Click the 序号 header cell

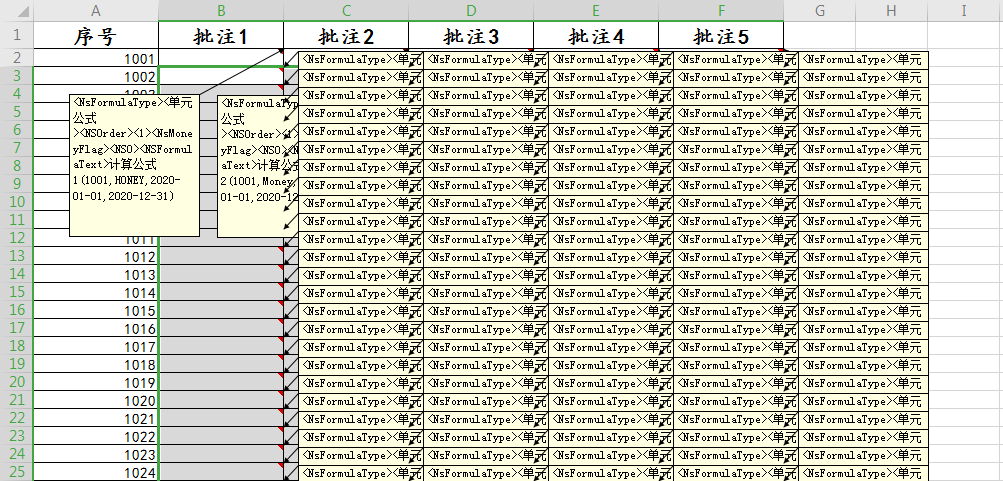96,35
